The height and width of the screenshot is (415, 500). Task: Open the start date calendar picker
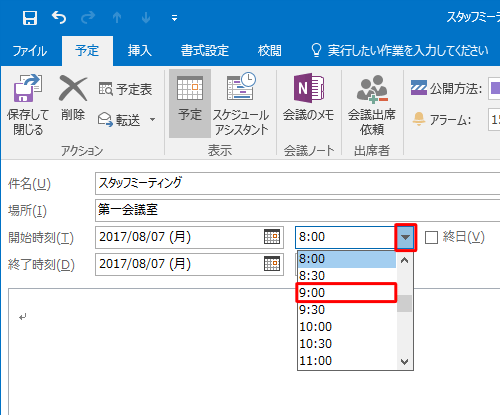pos(272,237)
